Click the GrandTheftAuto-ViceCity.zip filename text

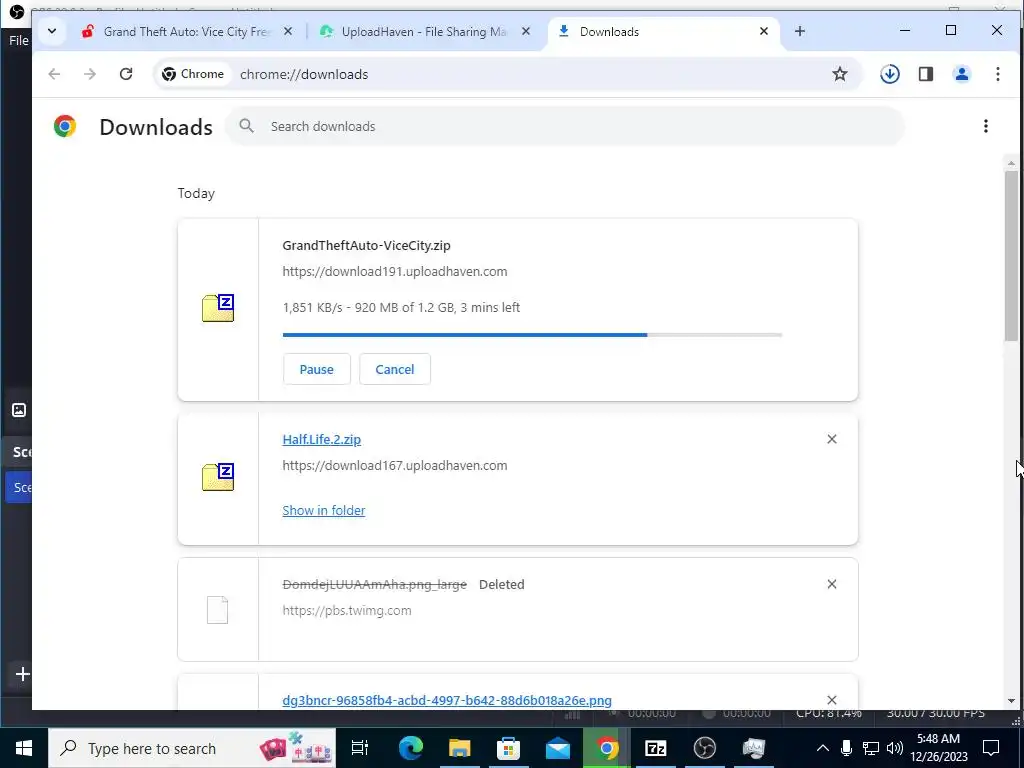(366, 246)
